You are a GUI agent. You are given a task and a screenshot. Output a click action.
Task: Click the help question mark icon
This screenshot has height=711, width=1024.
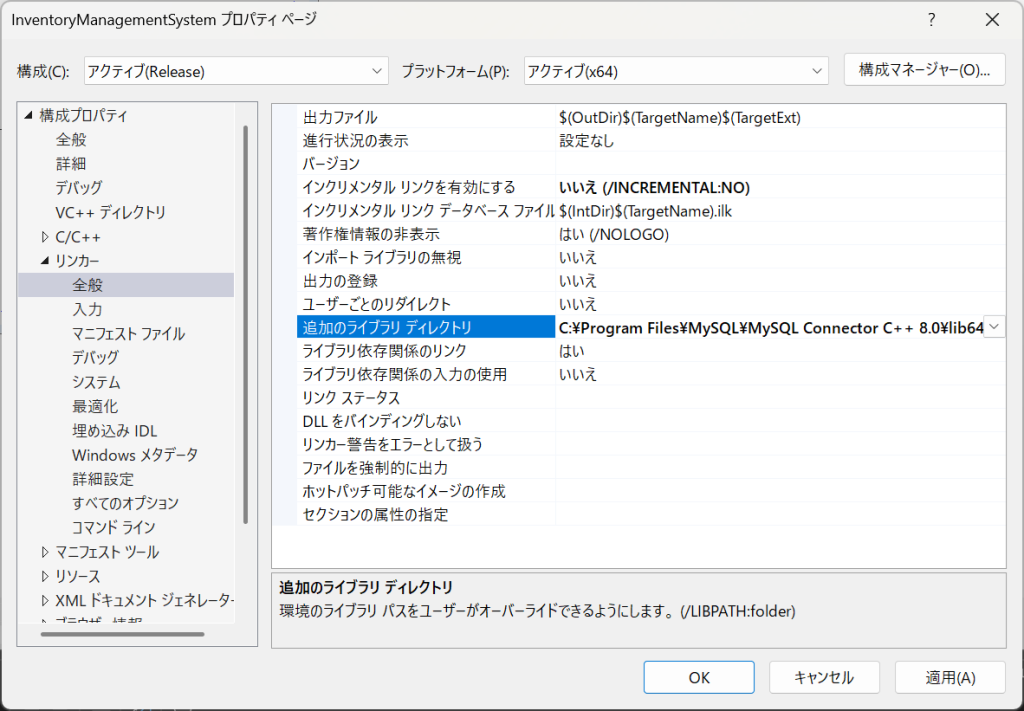click(931, 19)
